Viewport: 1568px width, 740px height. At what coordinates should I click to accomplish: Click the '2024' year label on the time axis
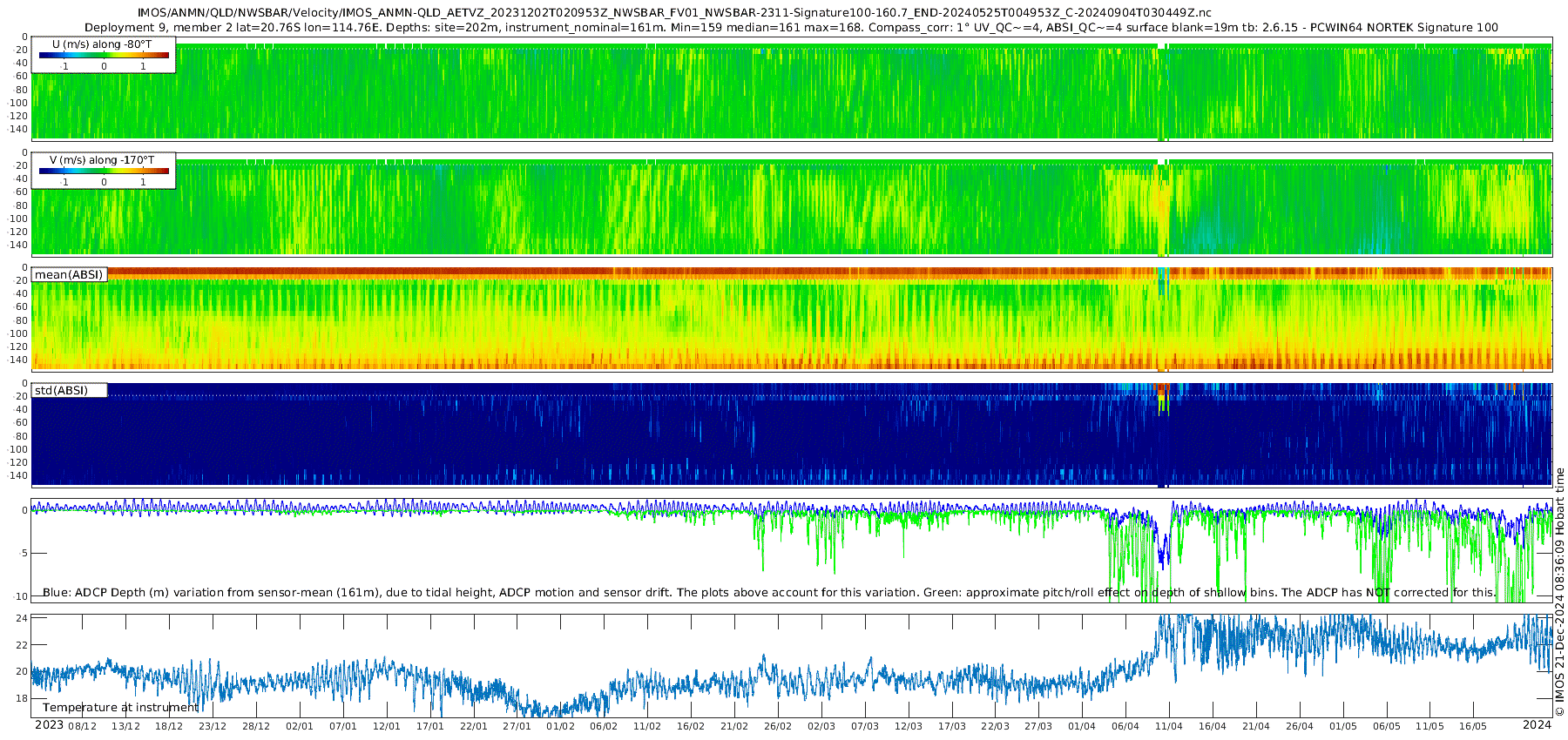pyautogui.click(x=1537, y=725)
